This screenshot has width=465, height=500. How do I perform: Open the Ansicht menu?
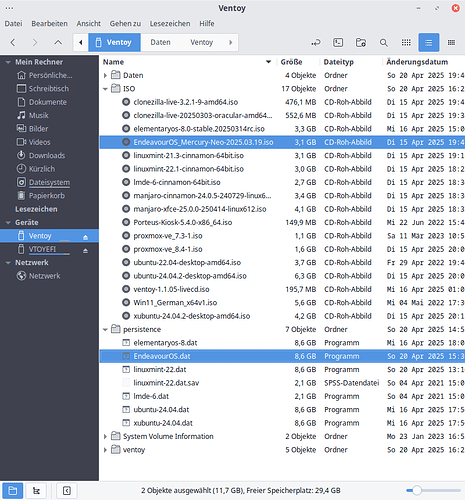tap(88, 24)
